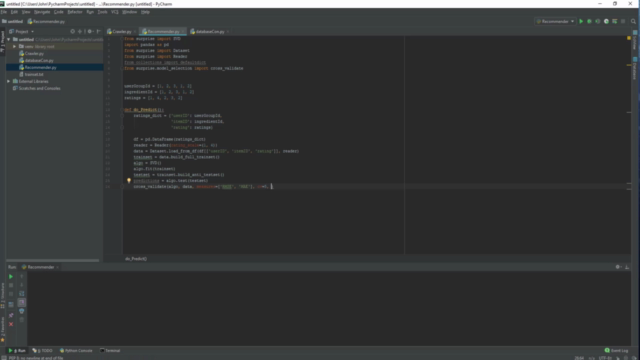Open the Run menu
The height and width of the screenshot is (360, 640).
pos(90,12)
